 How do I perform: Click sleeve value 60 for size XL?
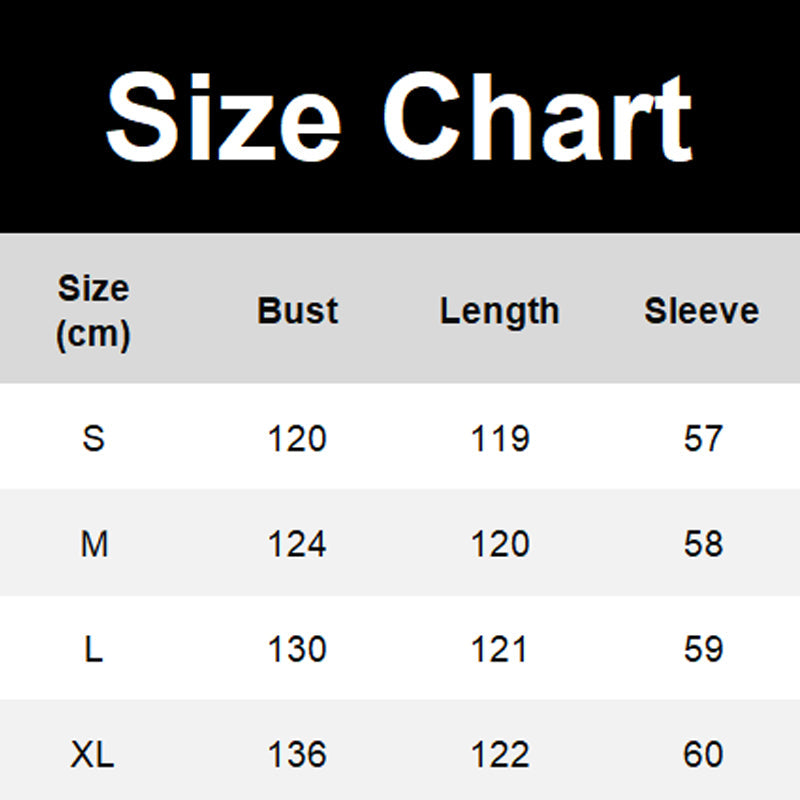click(702, 754)
